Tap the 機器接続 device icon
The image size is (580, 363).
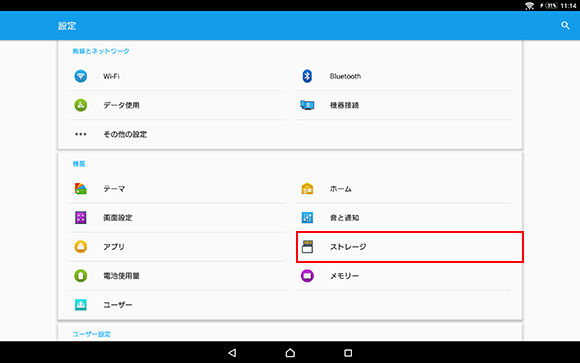pyautogui.click(x=307, y=105)
